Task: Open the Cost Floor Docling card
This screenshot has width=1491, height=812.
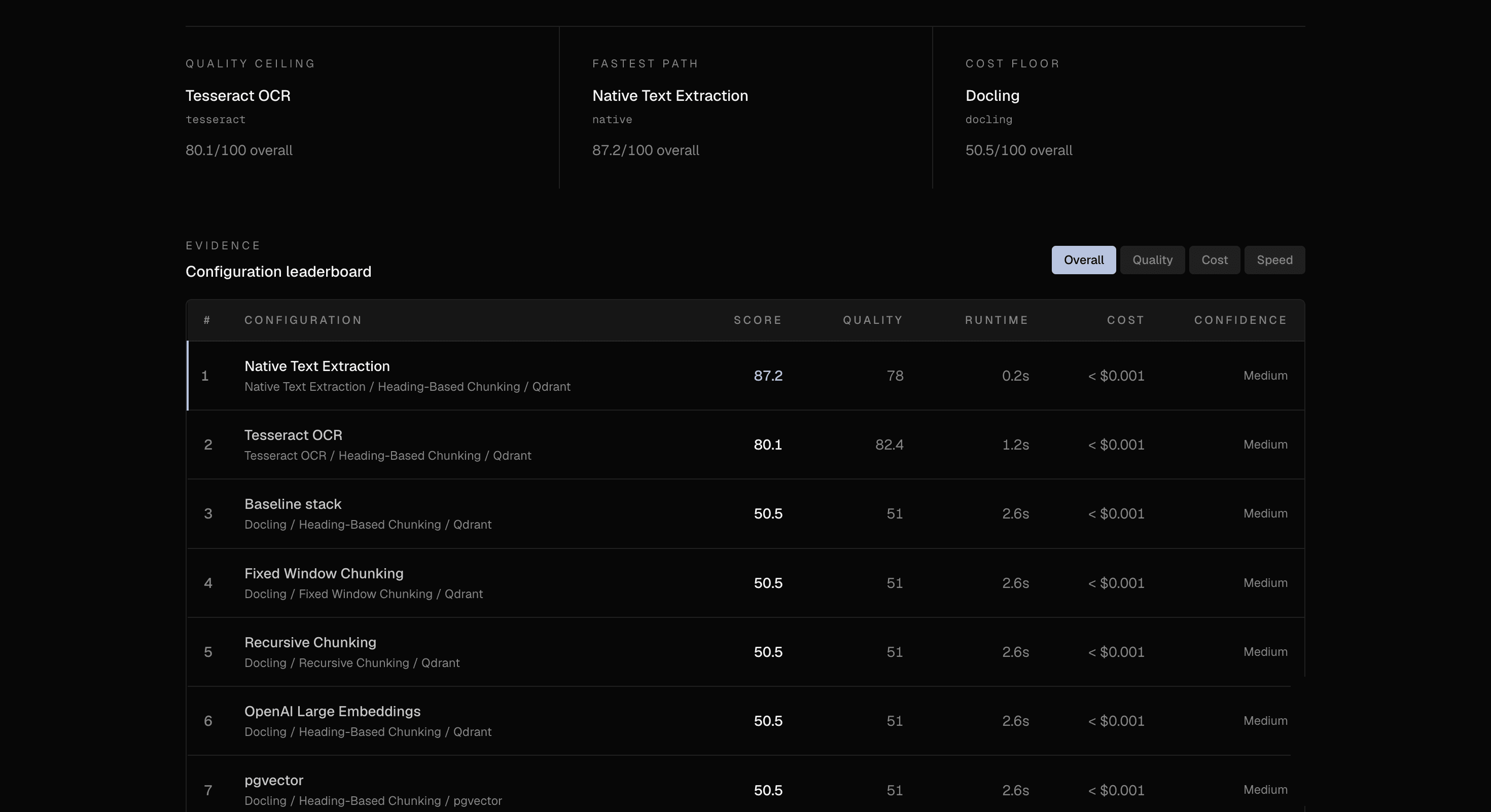Action: tap(1119, 107)
